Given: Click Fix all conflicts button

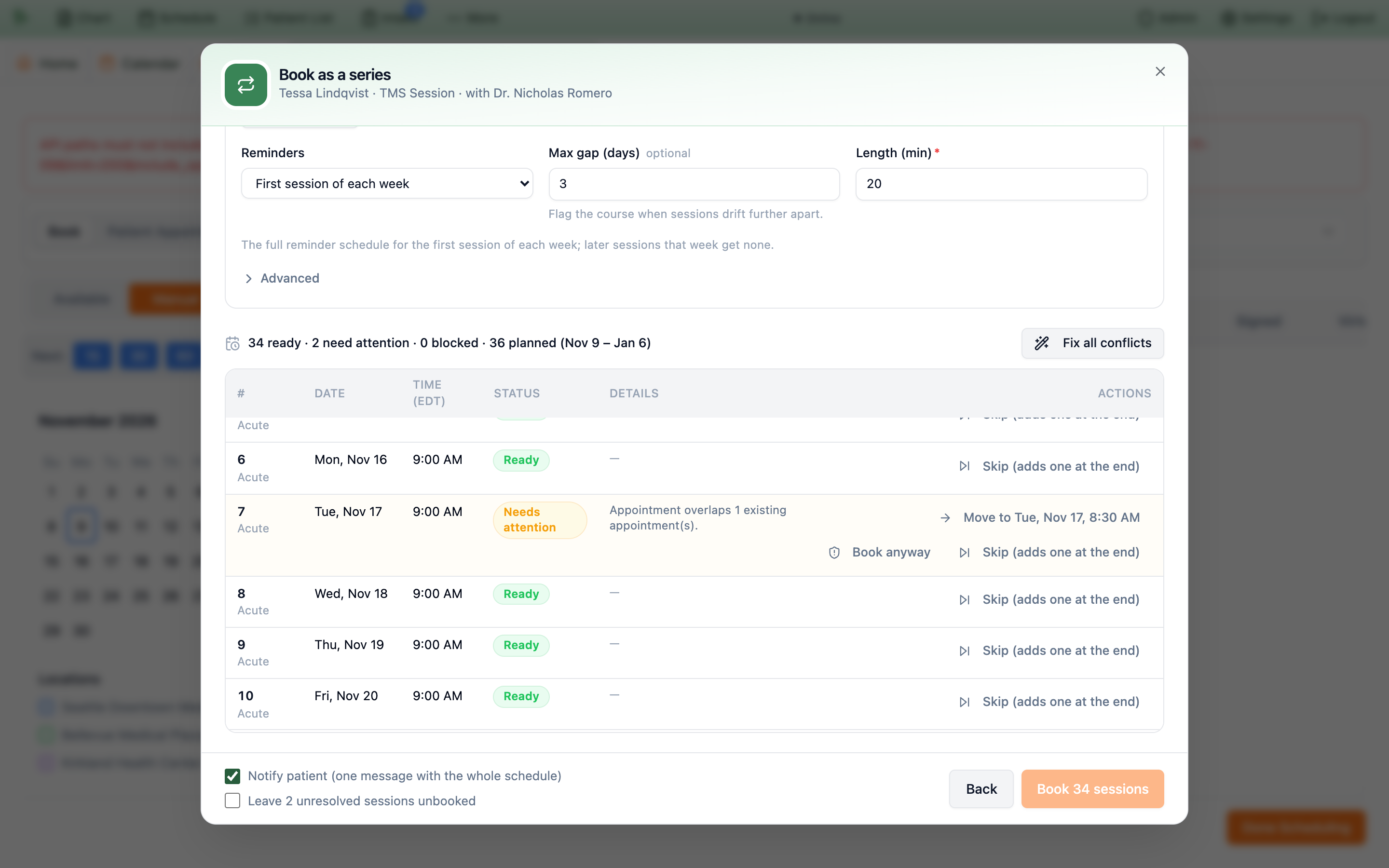Looking at the screenshot, I should [x=1092, y=343].
